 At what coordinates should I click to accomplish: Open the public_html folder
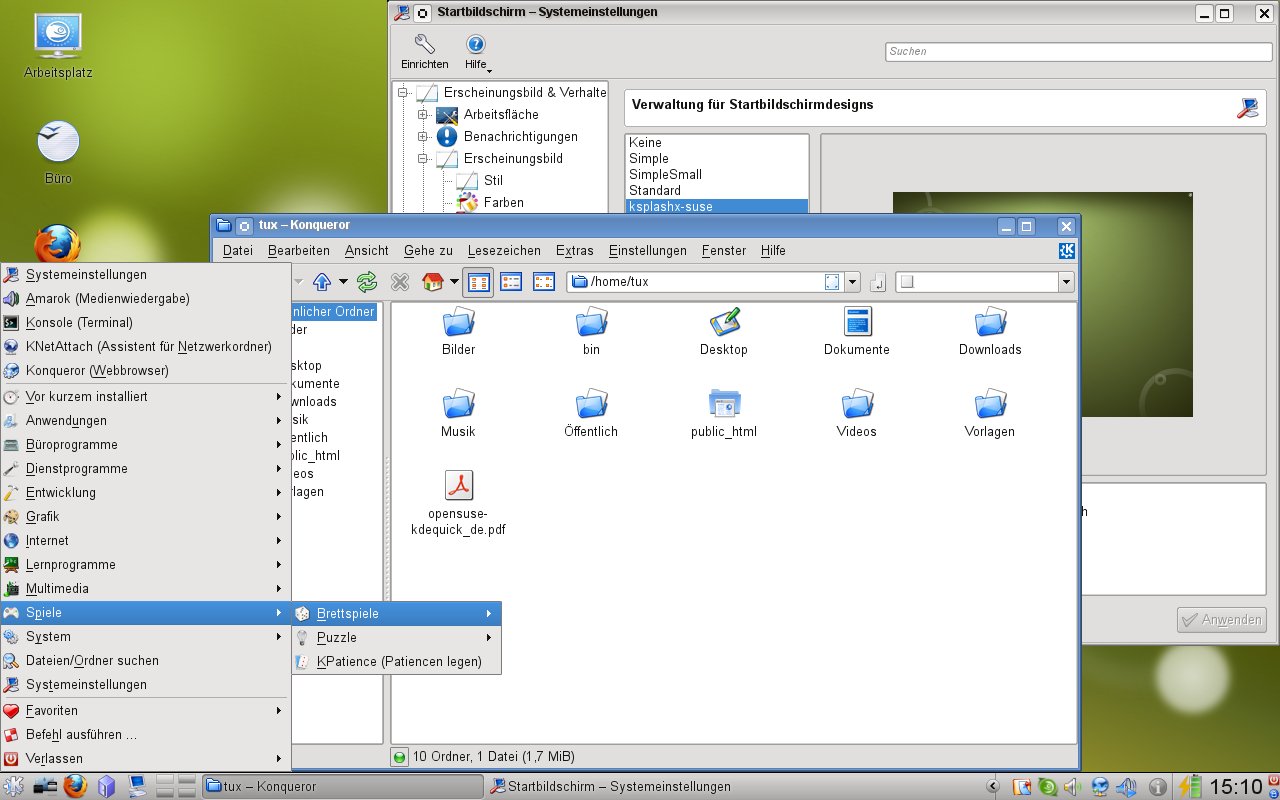[724, 414]
